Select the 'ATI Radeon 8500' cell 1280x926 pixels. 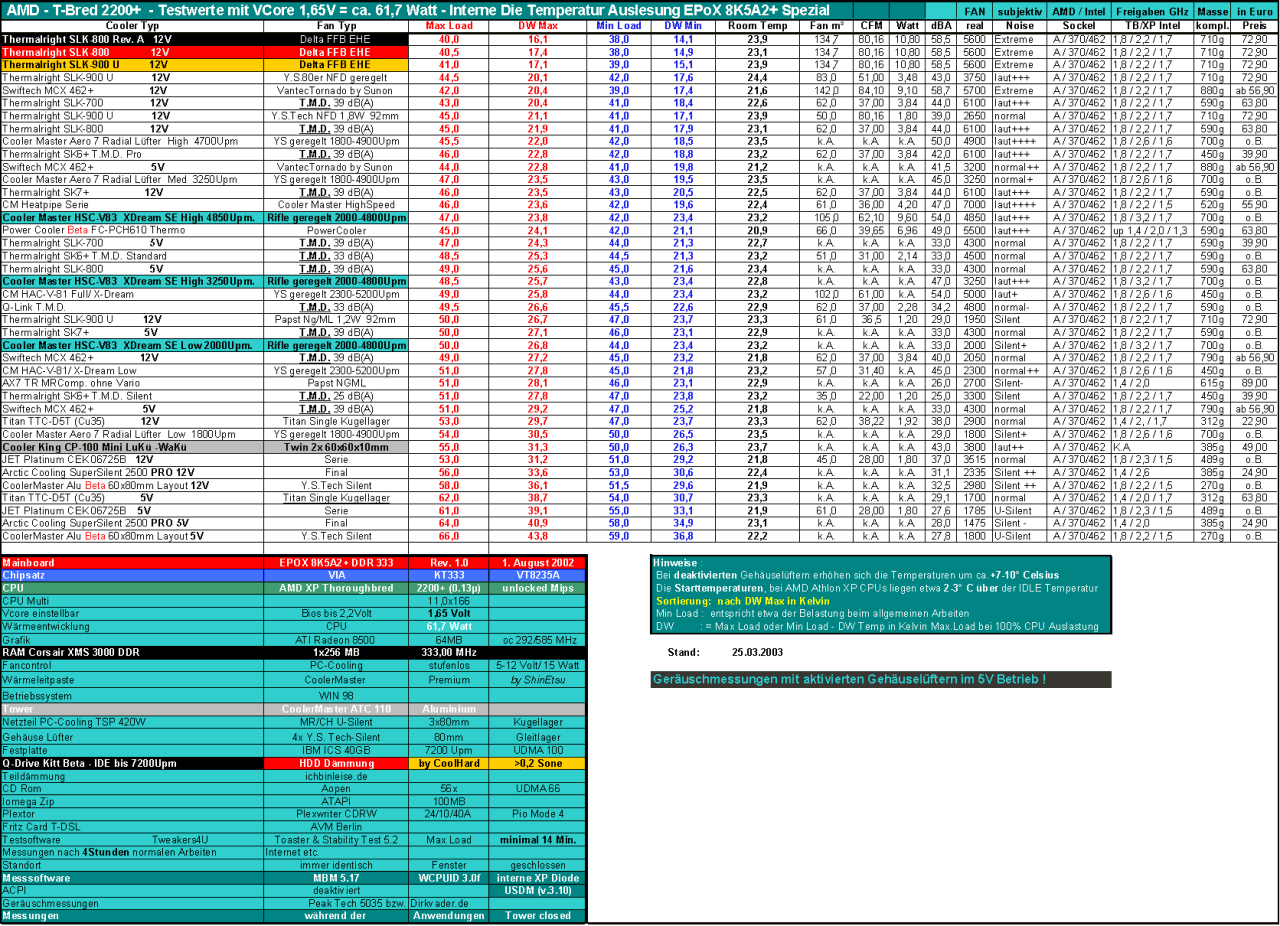[x=336, y=639]
